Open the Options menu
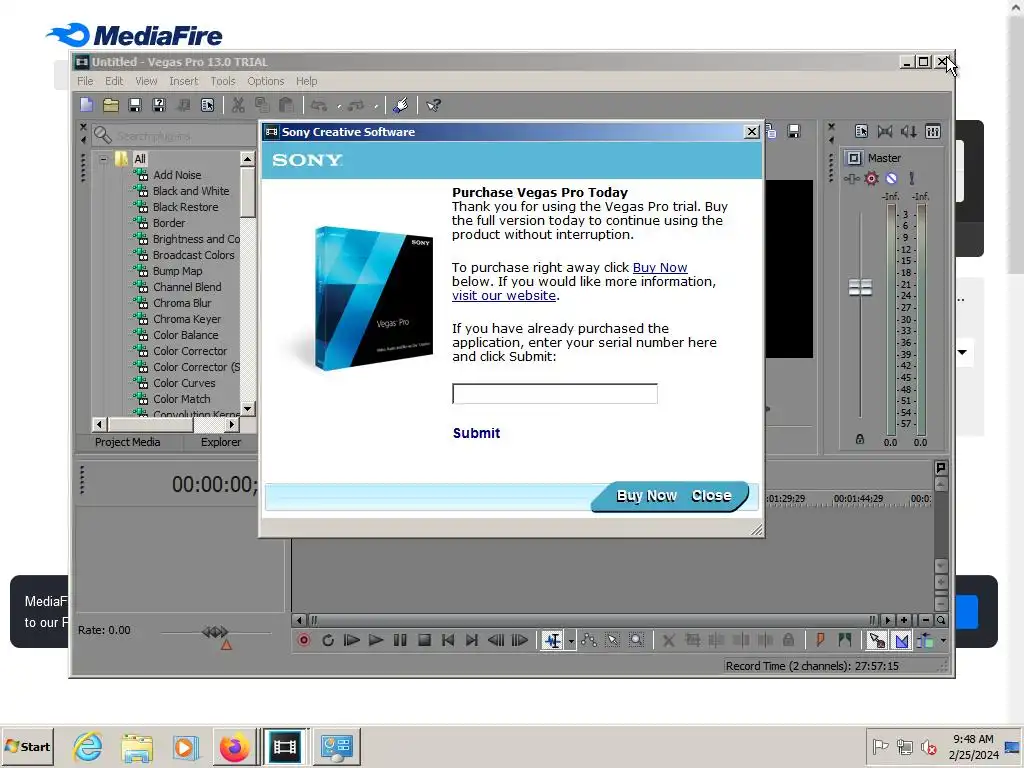This screenshot has height=768, width=1024. click(265, 81)
